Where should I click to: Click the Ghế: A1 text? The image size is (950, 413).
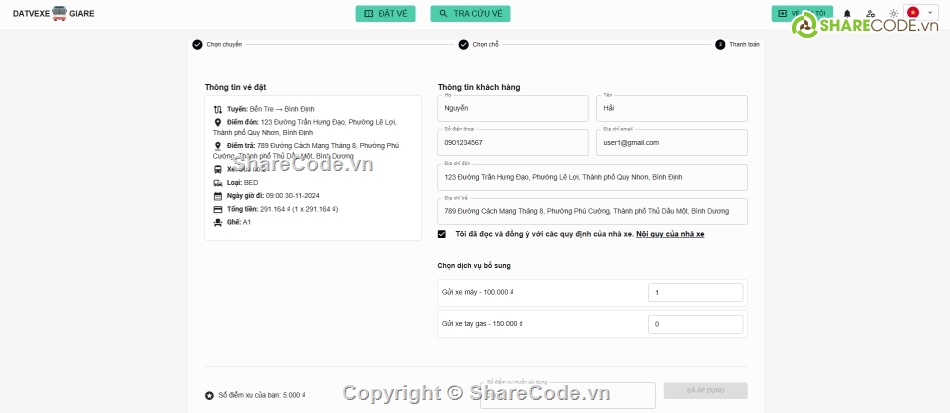(x=239, y=222)
